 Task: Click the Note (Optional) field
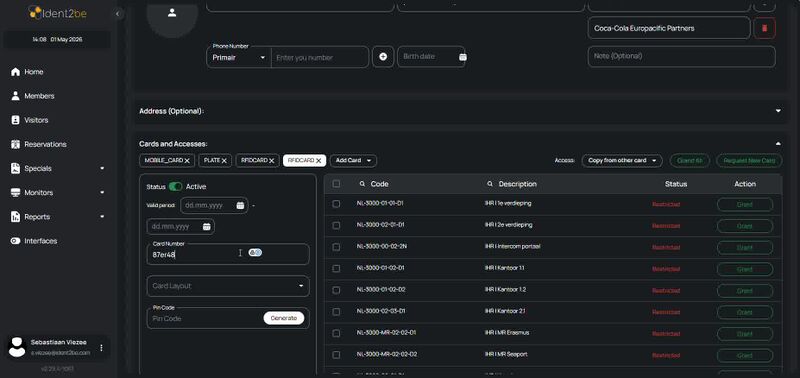pyautogui.click(x=682, y=57)
